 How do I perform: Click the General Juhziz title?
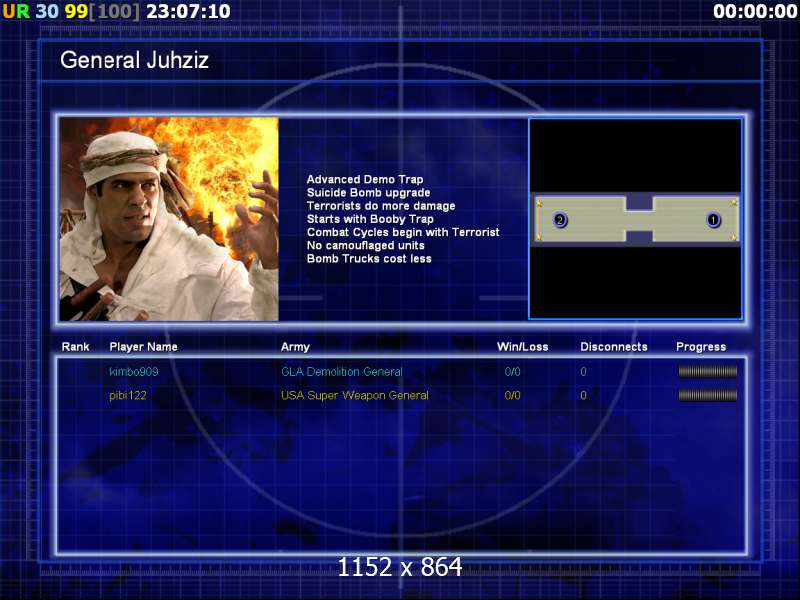click(135, 60)
